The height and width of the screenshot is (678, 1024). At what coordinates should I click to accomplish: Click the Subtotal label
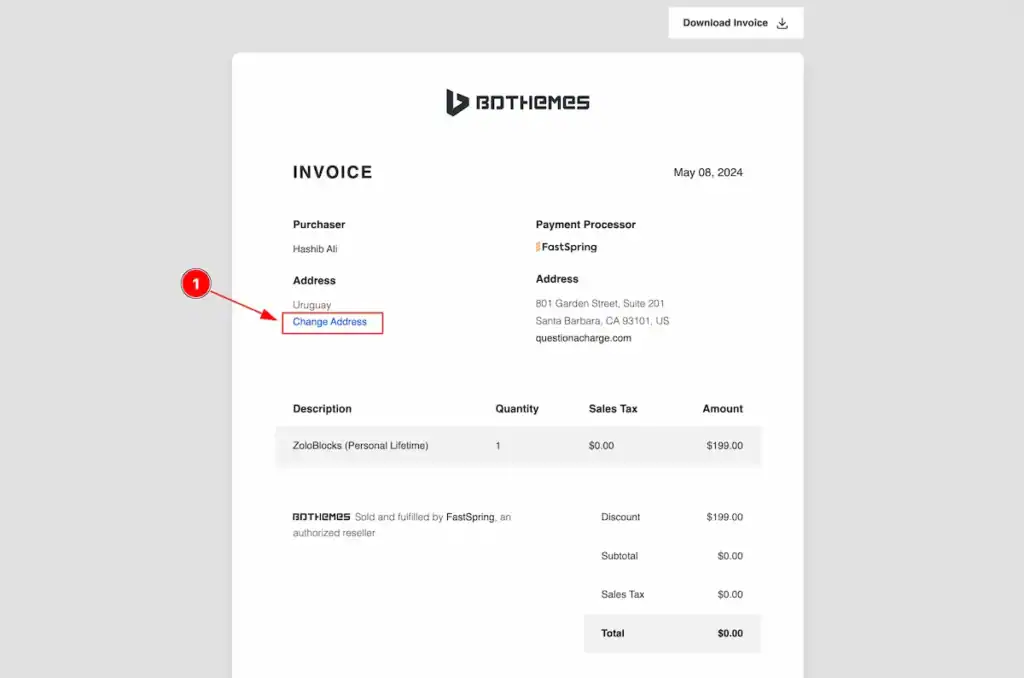[619, 556]
